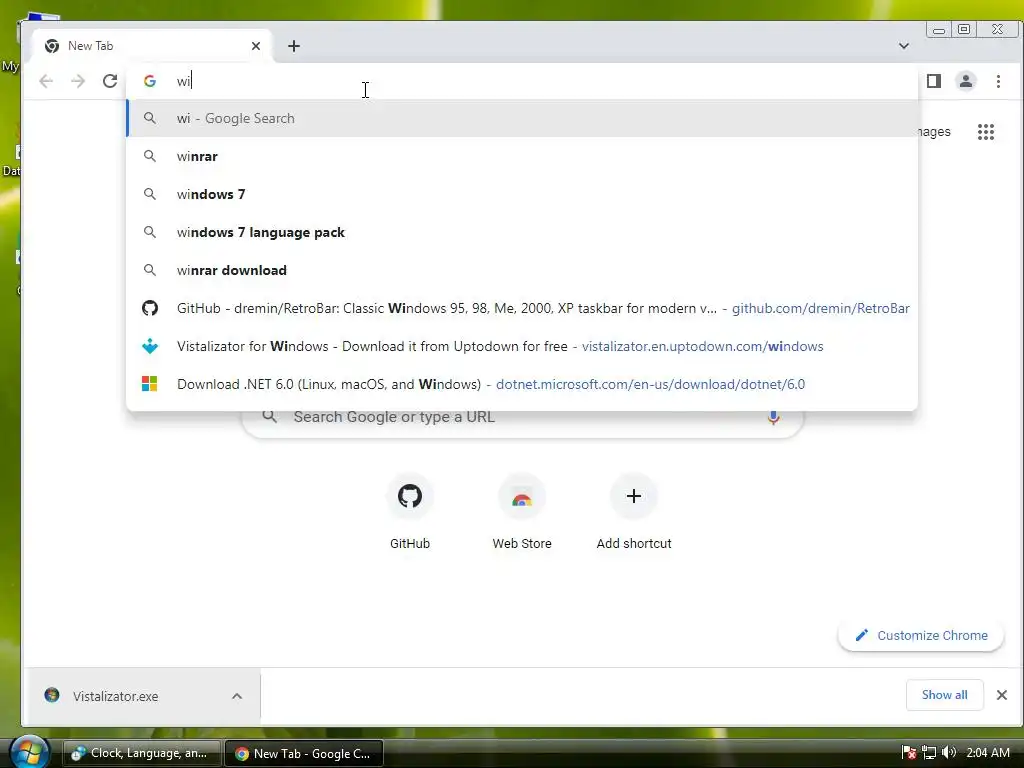Open the downloaded Vistalizator.exe item
This screenshot has width=1024, height=768.
116,696
